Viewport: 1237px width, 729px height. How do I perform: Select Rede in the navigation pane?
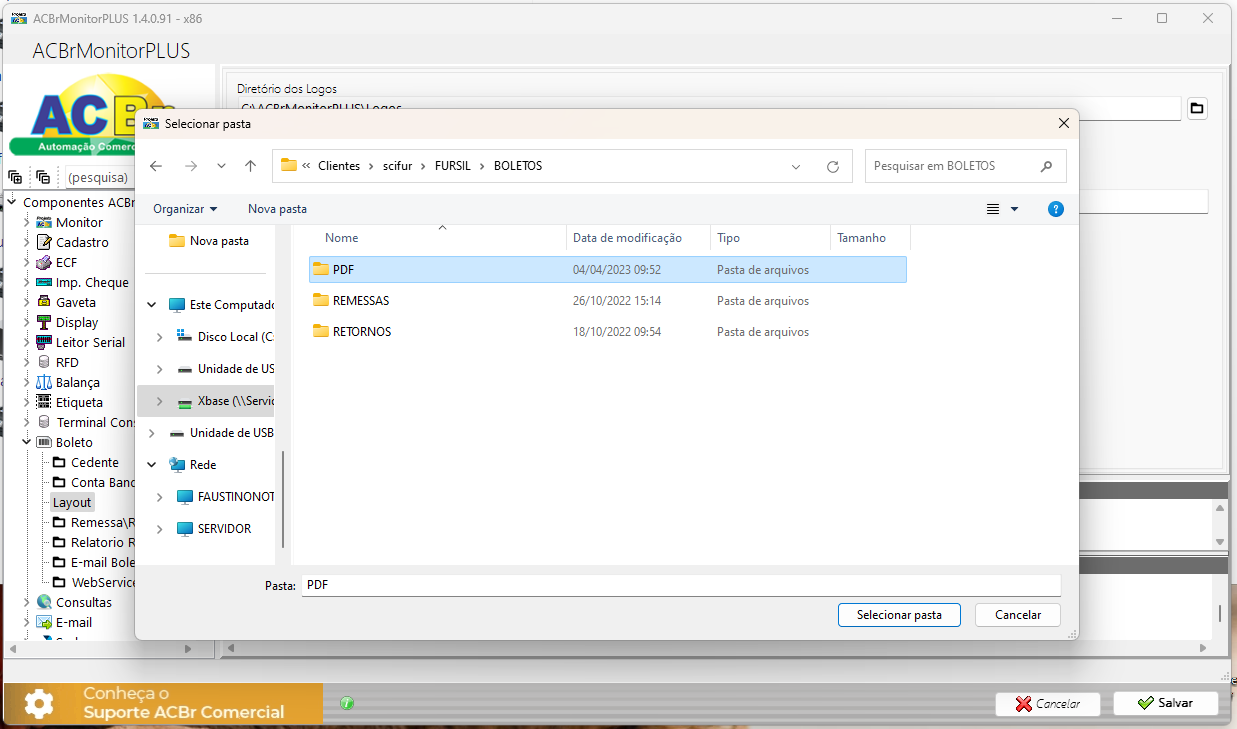(203, 465)
